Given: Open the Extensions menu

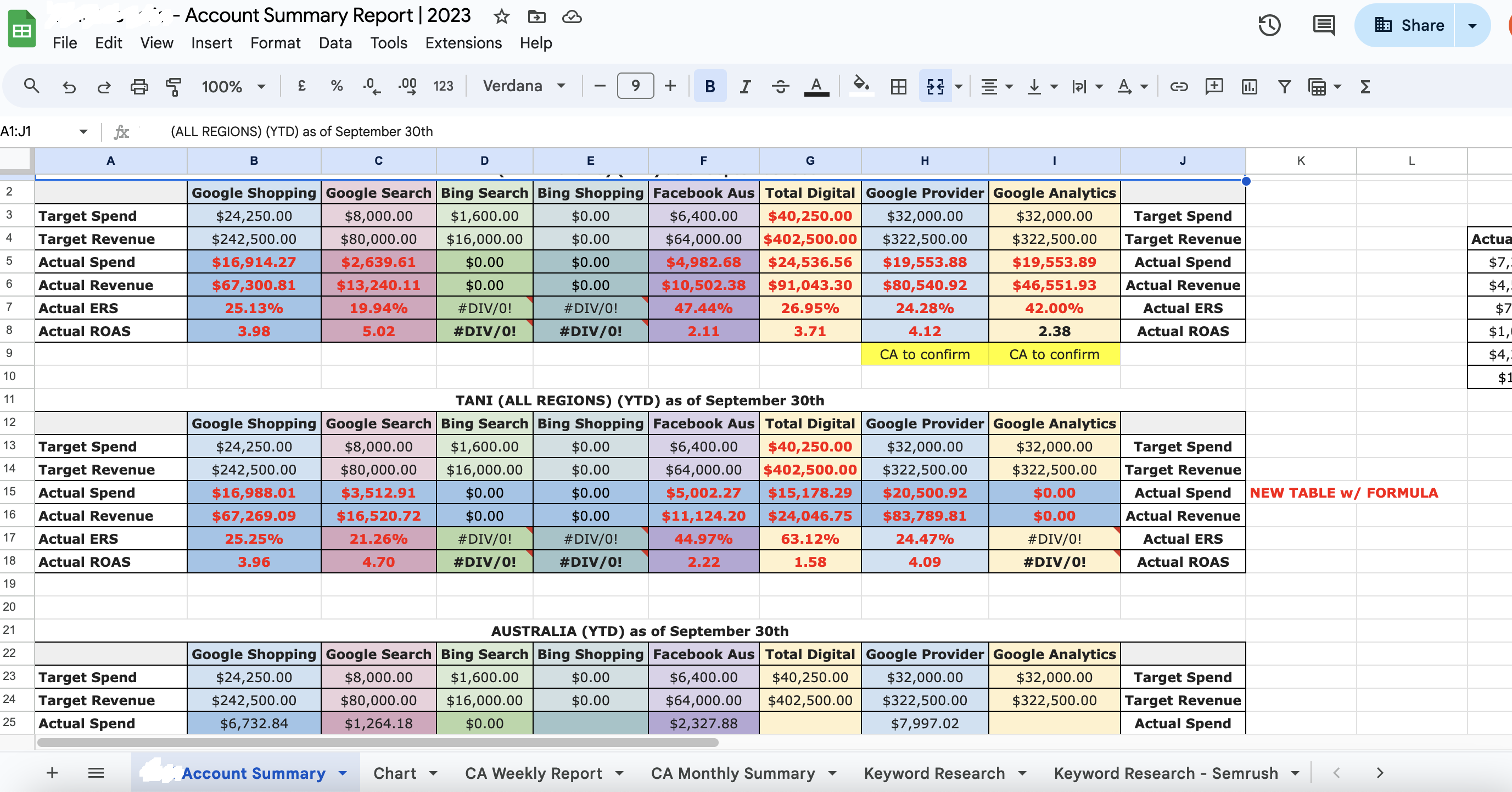Looking at the screenshot, I should 463,43.
